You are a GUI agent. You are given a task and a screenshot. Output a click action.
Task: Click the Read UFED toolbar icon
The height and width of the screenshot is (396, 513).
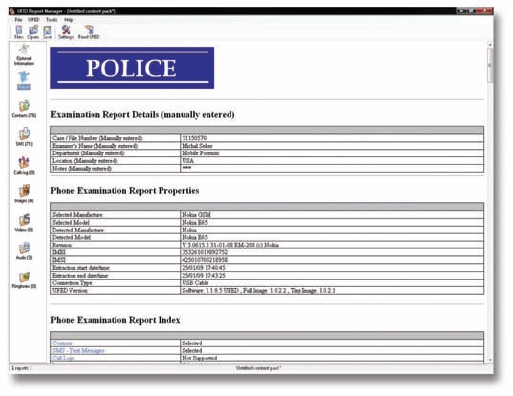[x=89, y=32]
